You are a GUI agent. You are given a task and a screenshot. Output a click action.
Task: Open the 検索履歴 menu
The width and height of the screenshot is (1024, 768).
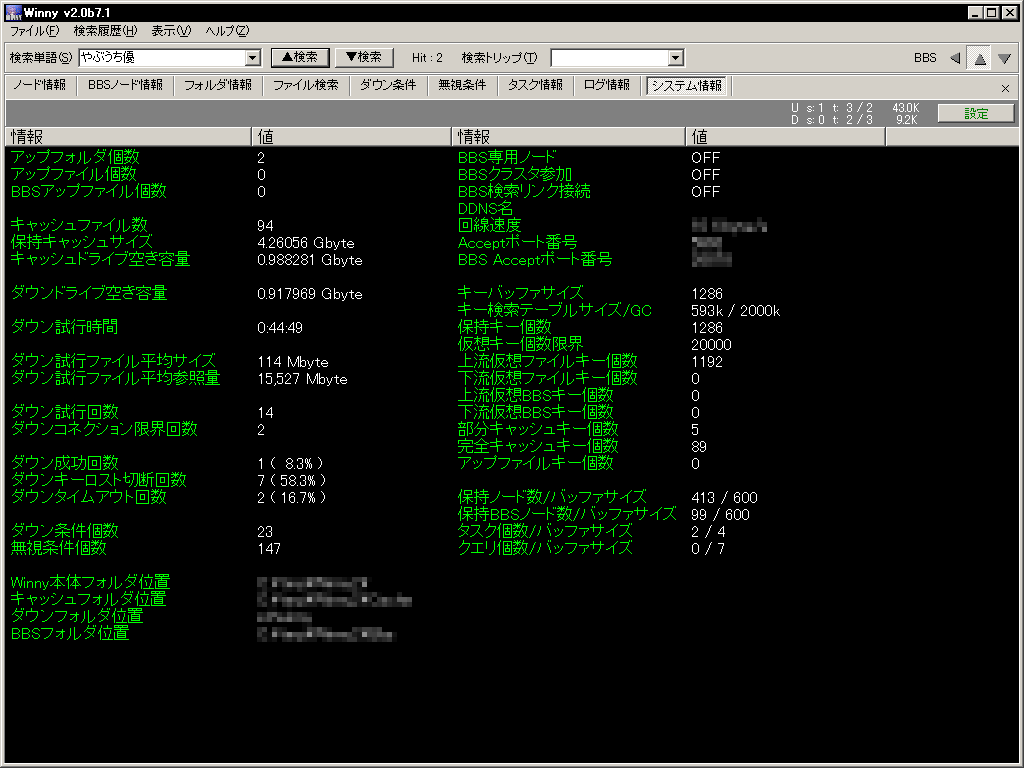105,31
